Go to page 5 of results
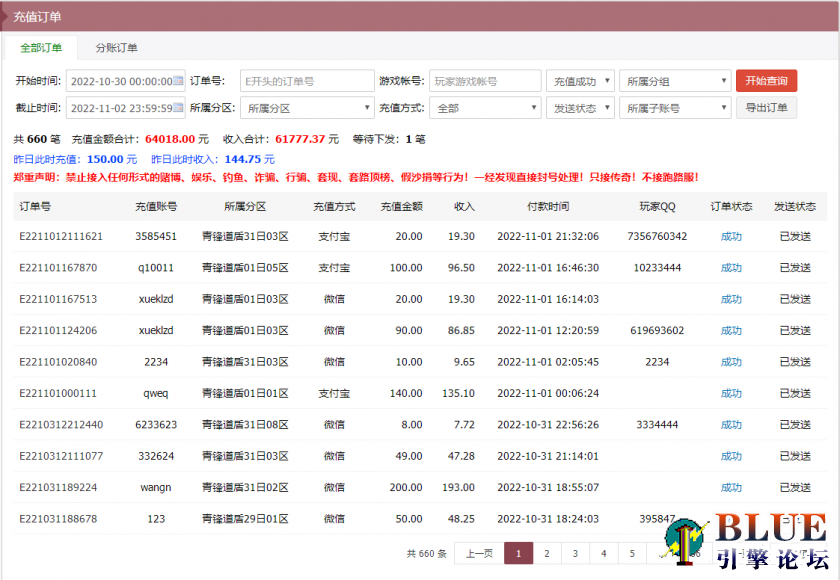Screen dimensions: 840x580 (x=631, y=552)
